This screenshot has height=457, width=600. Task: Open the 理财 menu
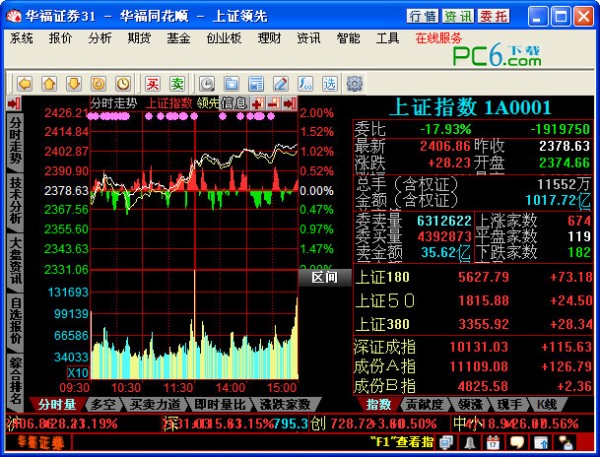coord(269,38)
